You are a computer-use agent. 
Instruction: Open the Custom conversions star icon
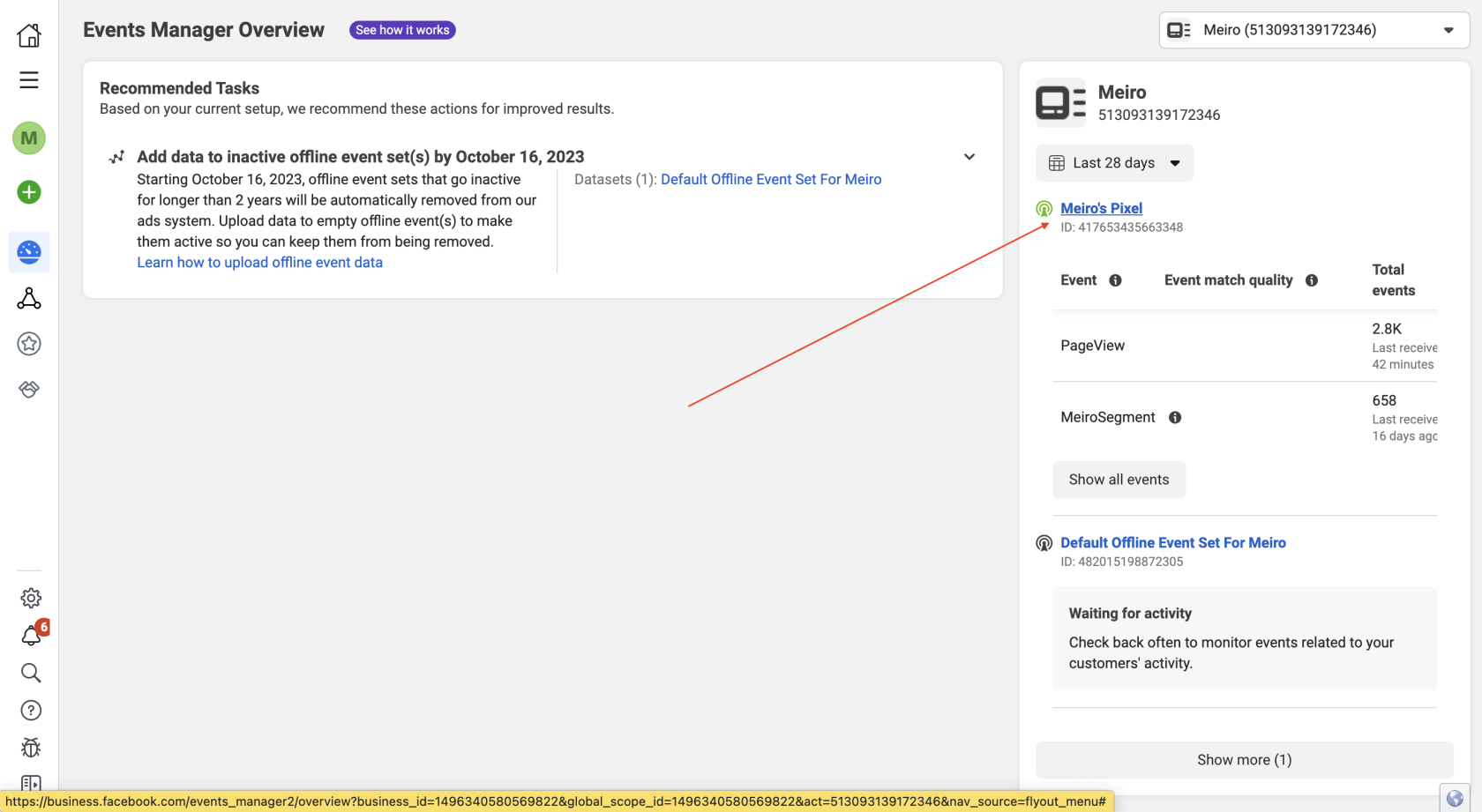click(29, 344)
